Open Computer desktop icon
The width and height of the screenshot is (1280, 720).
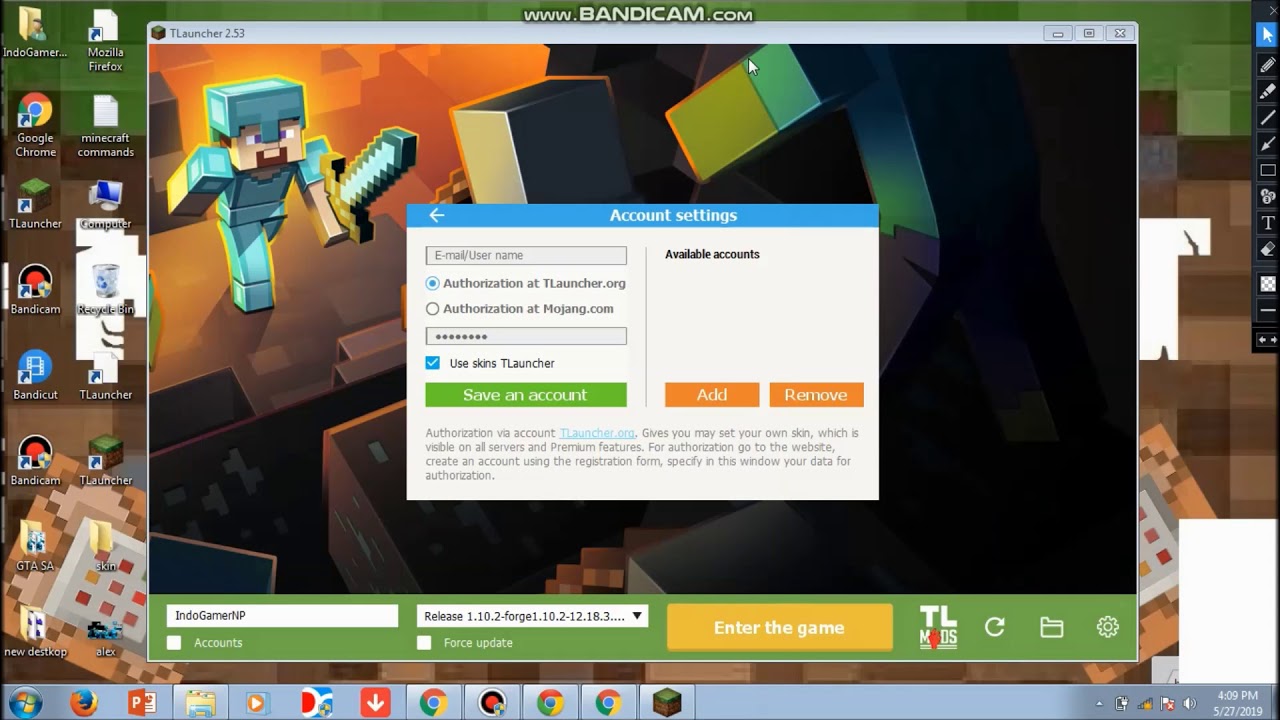tap(105, 205)
